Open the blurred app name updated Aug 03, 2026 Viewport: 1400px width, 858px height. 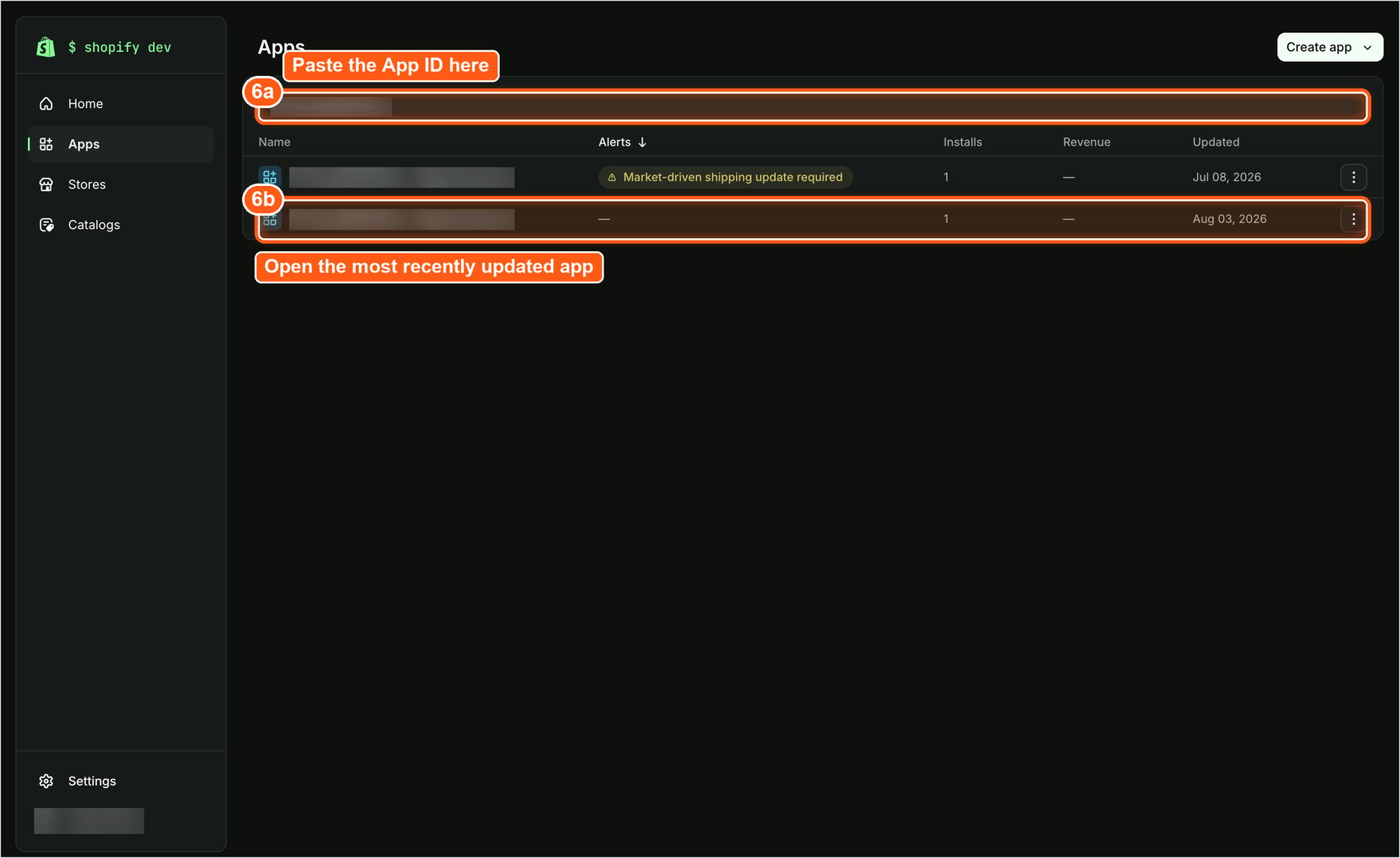click(x=402, y=219)
